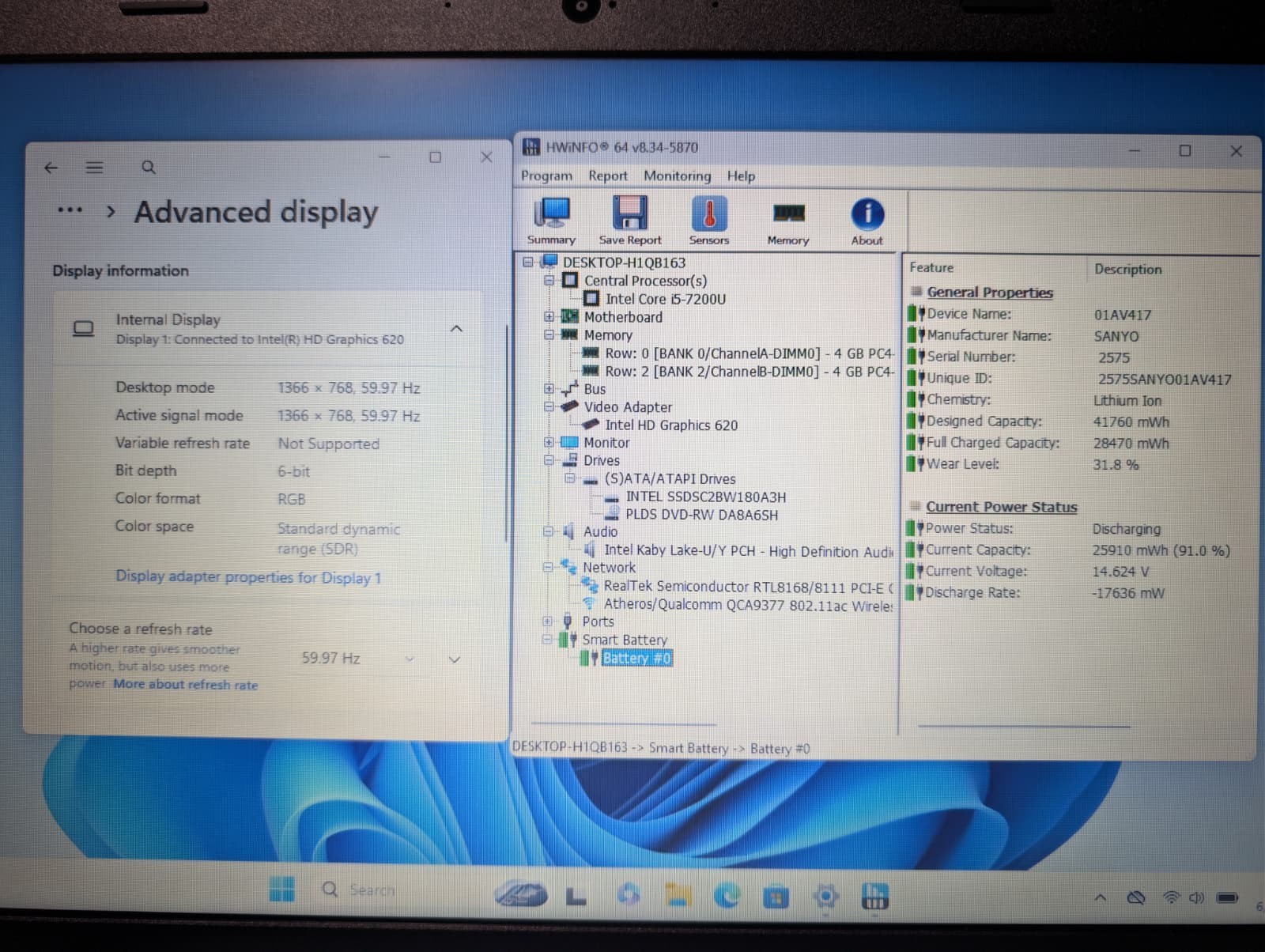Open the Sensors thermometer tool
This screenshot has height=952, width=1265.
pyautogui.click(x=709, y=221)
